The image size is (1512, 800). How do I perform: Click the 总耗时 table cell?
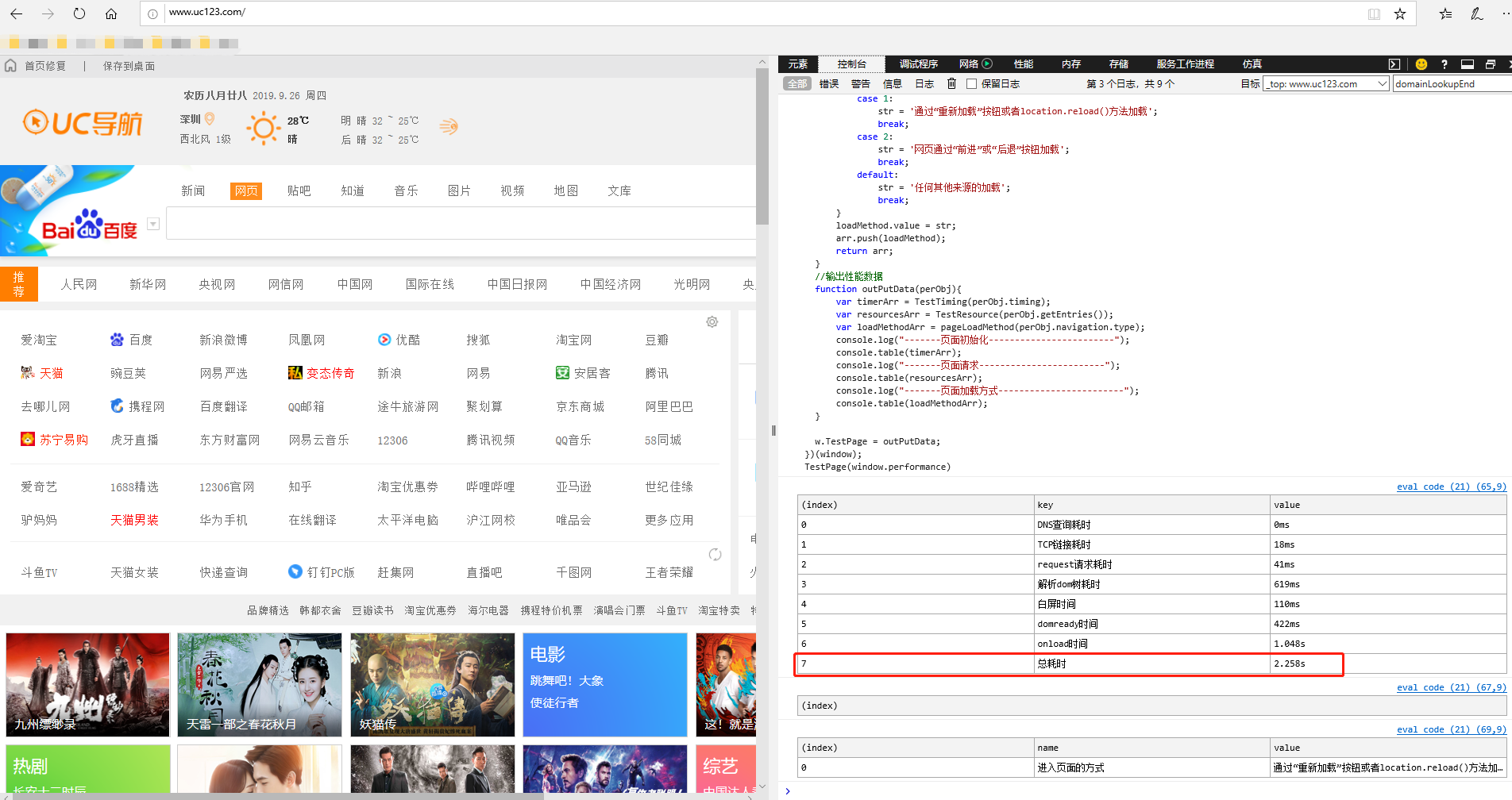point(1151,663)
